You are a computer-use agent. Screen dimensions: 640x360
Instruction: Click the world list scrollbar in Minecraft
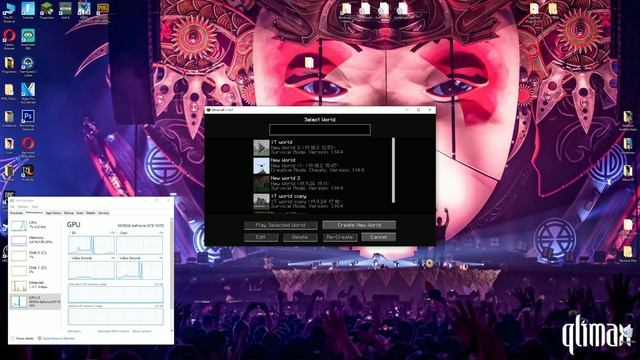393,170
